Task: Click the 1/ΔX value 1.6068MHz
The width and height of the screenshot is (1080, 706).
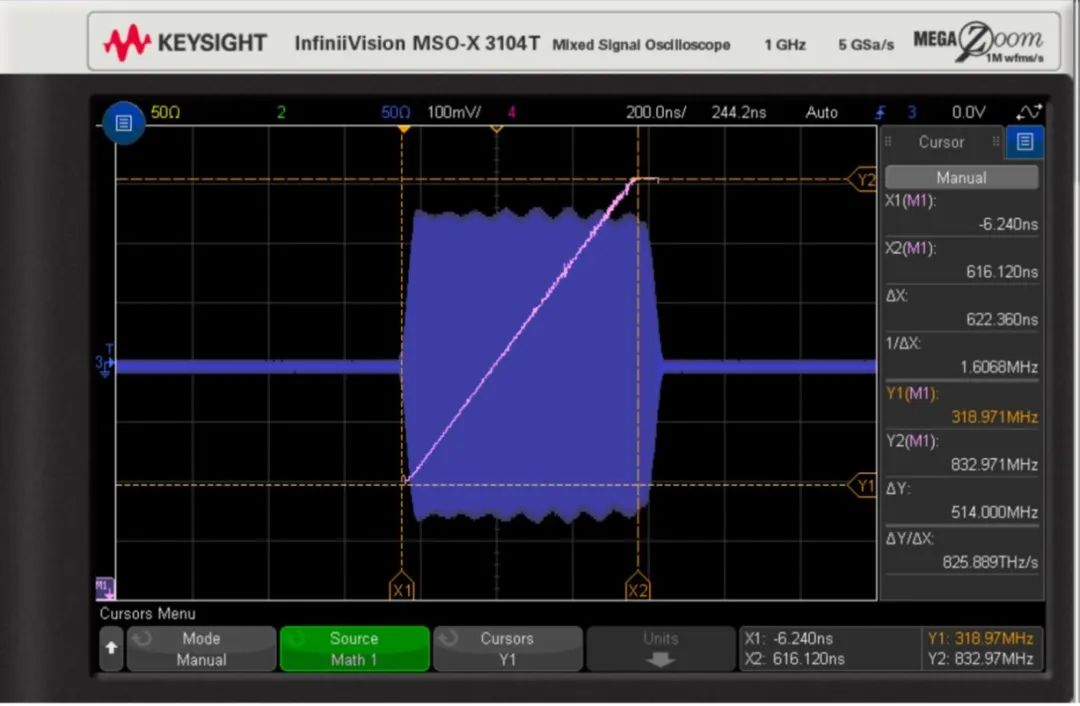Action: [x=999, y=367]
